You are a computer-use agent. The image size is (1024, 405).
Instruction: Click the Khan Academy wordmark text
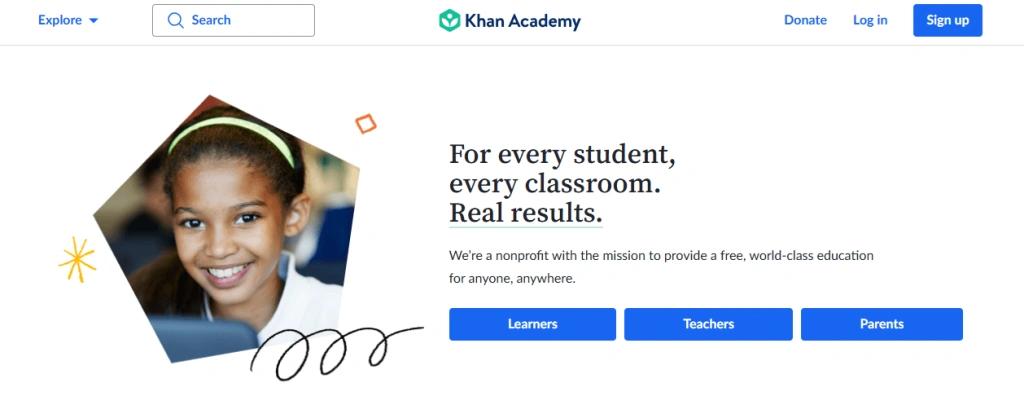(522, 21)
